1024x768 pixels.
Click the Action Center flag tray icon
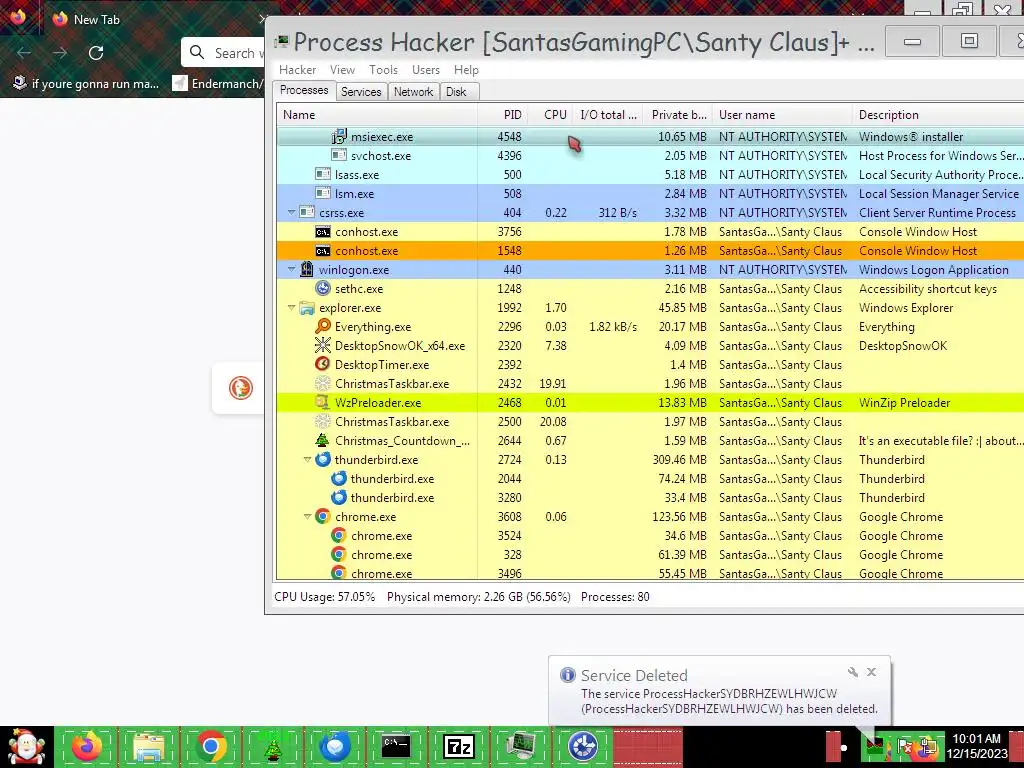coord(905,747)
